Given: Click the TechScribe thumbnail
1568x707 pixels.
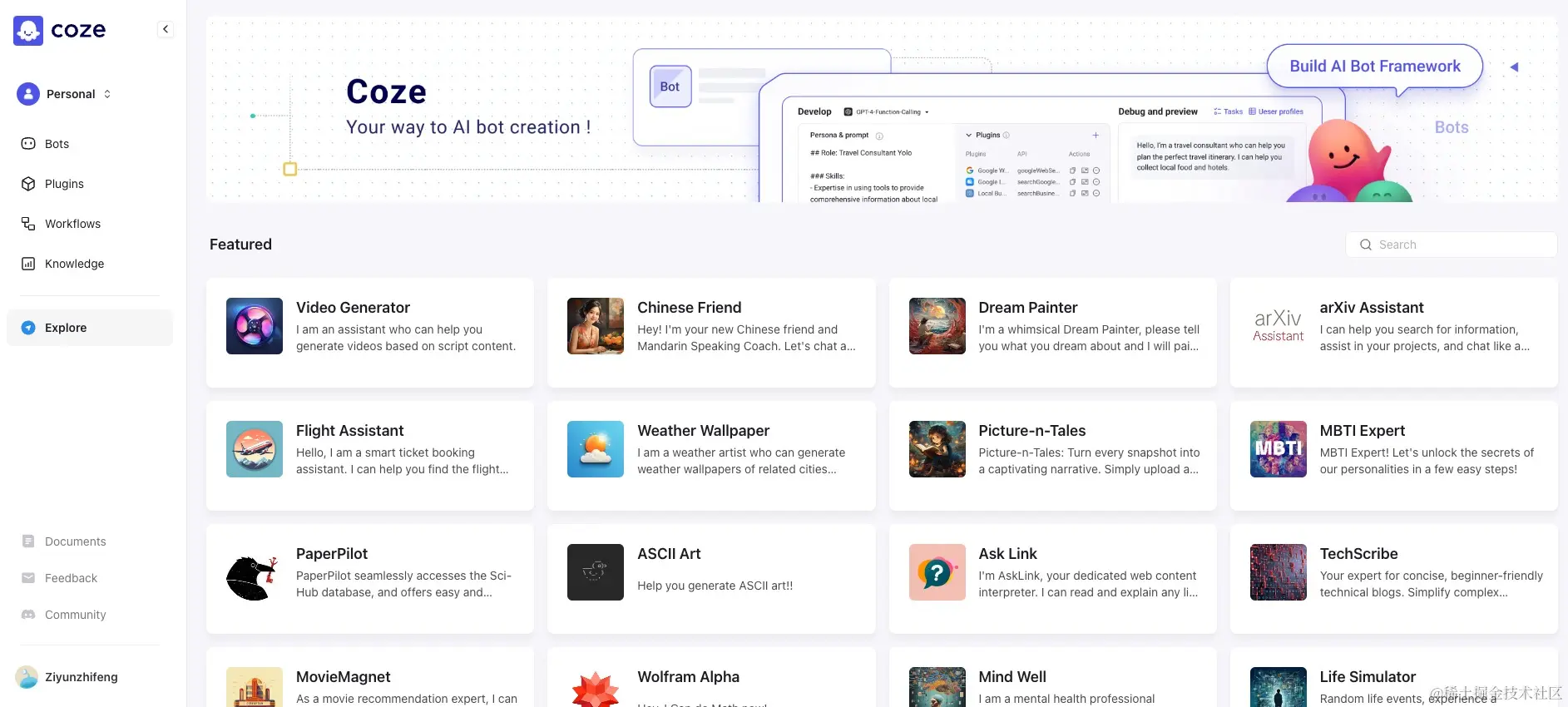Looking at the screenshot, I should (1279, 572).
